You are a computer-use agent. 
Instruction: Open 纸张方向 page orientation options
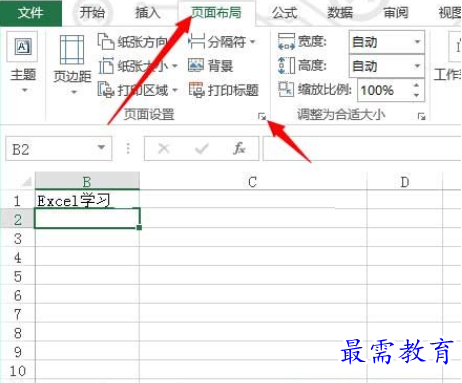(x=133, y=42)
